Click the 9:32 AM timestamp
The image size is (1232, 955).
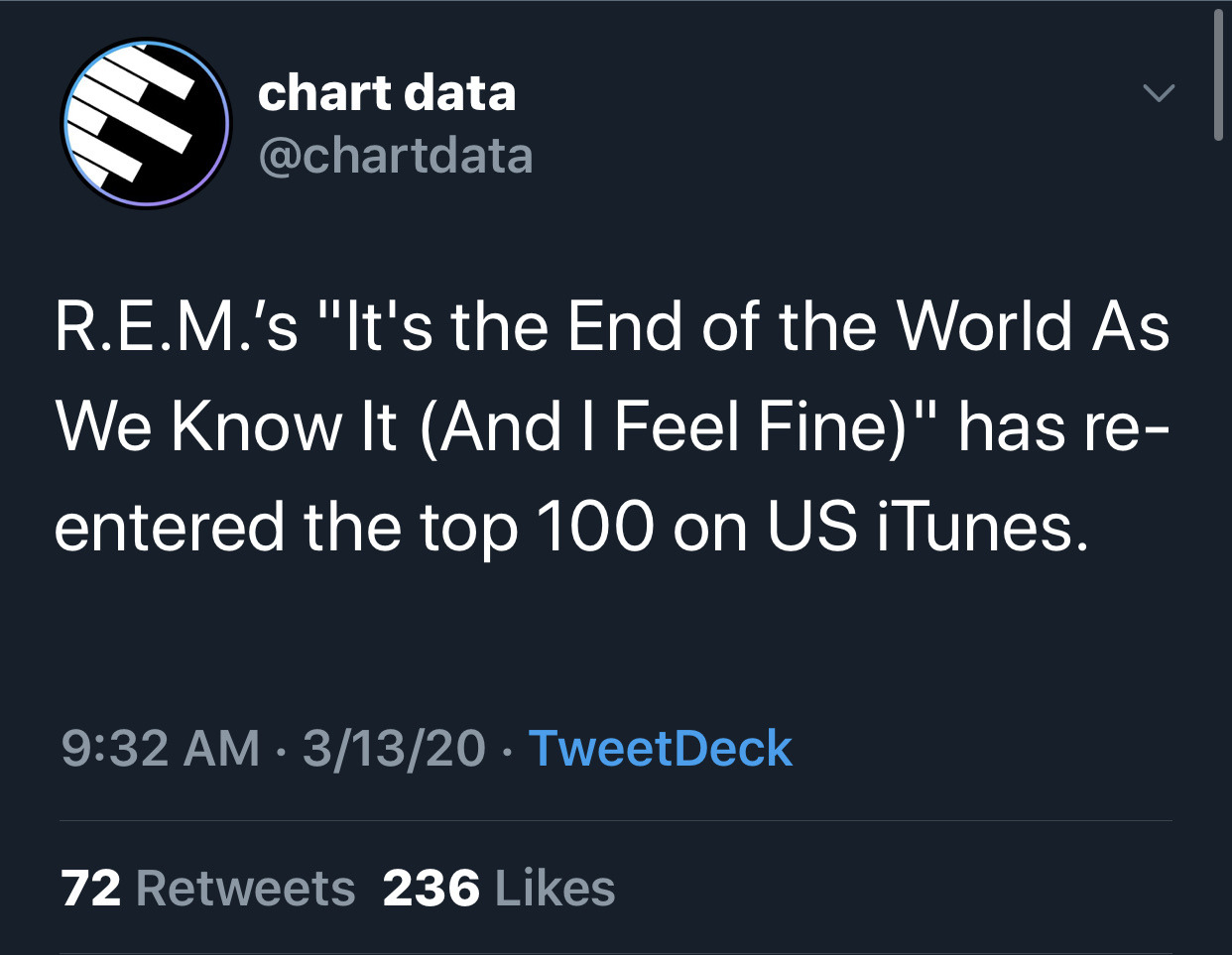click(161, 748)
